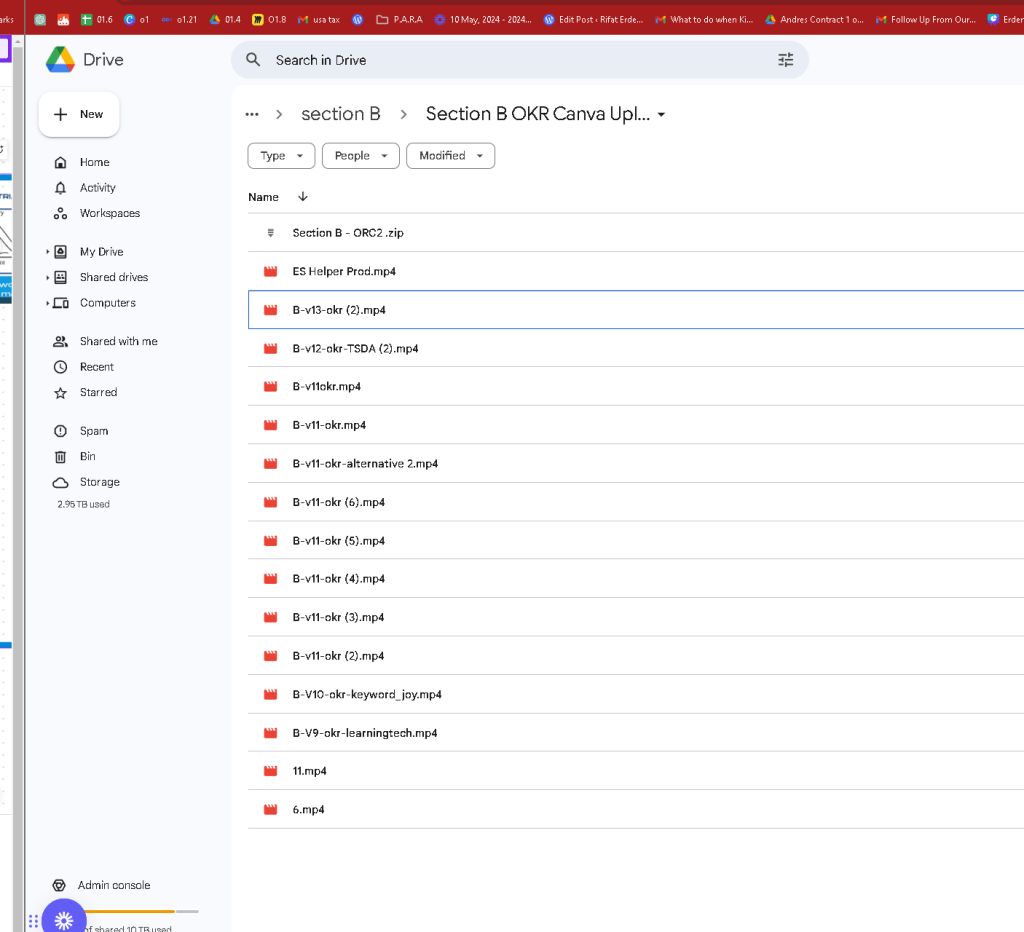The image size is (1024, 932).
Task: Open 'o1.21' bookmark
Action: (180, 20)
